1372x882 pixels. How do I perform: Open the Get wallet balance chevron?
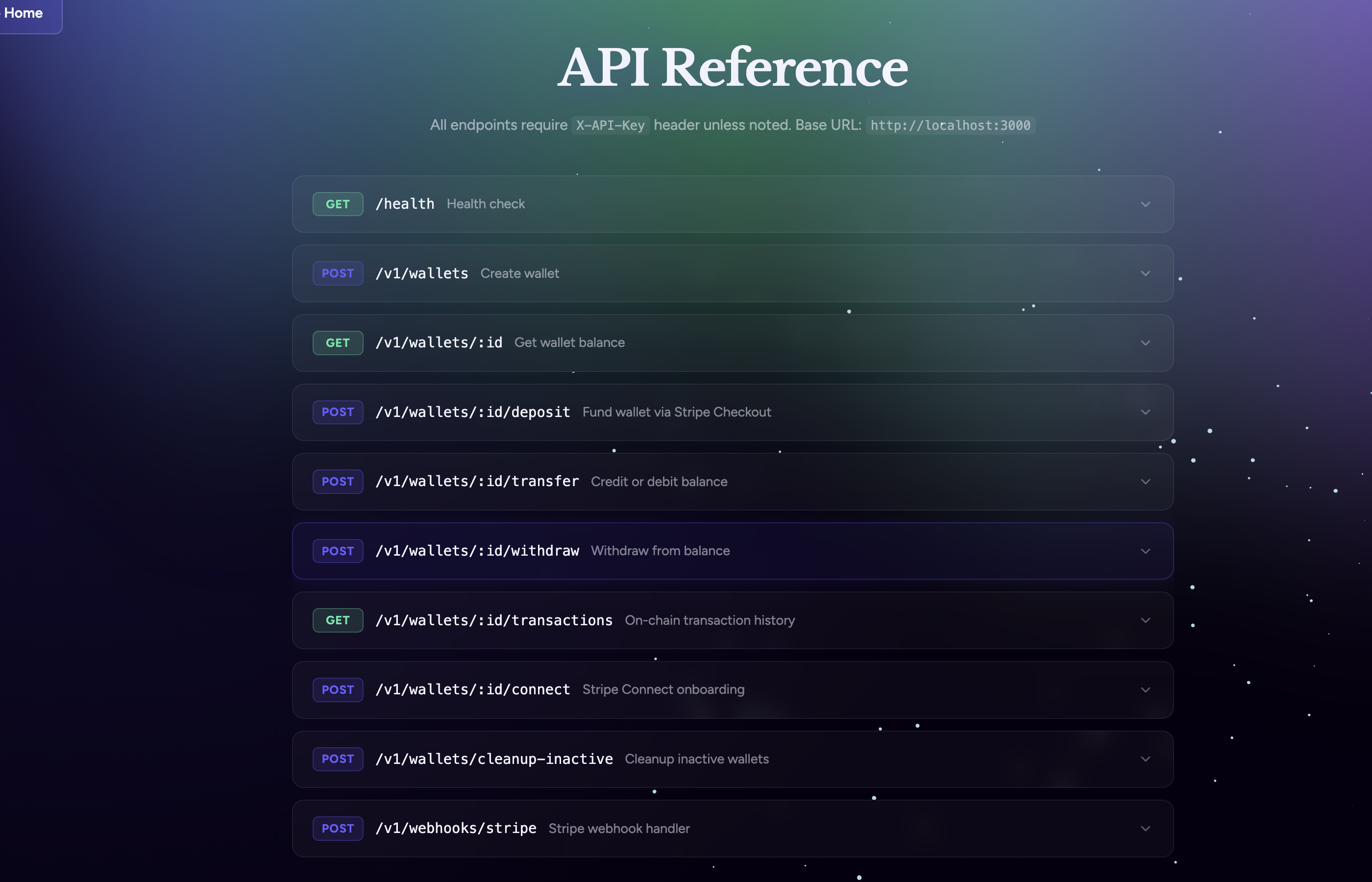(x=1145, y=343)
